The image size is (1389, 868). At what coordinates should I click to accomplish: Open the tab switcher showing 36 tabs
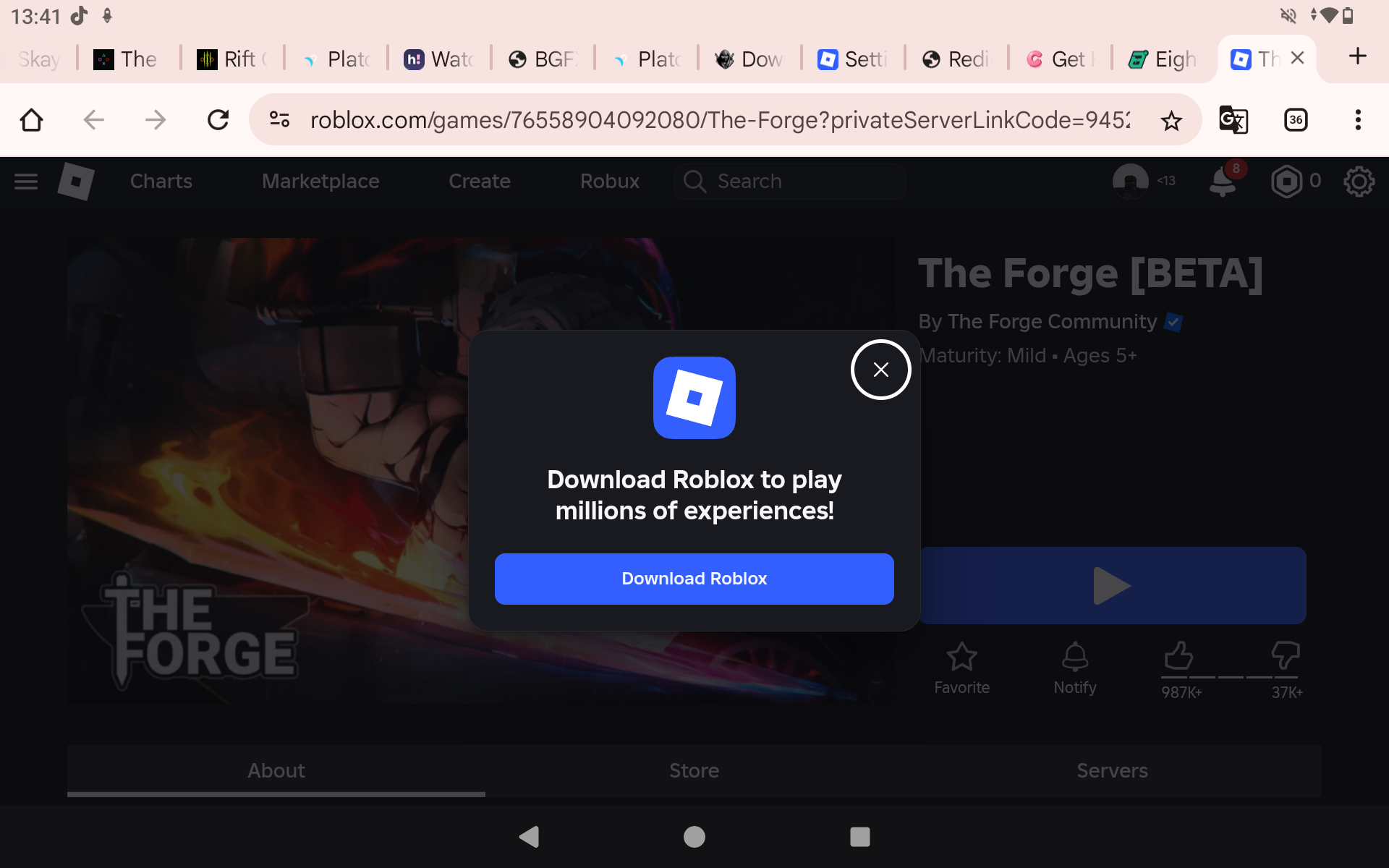click(x=1296, y=119)
